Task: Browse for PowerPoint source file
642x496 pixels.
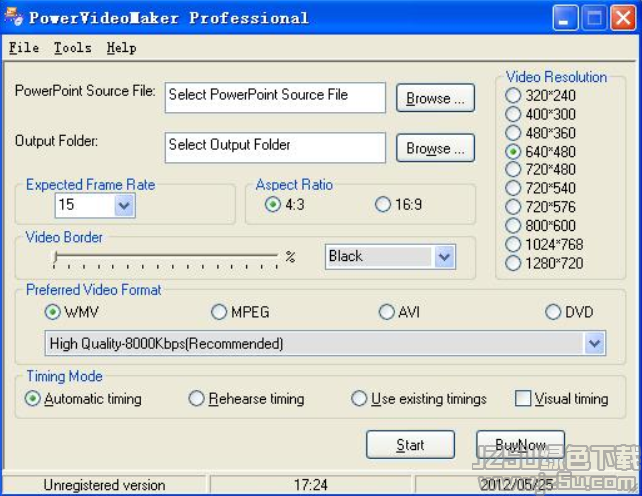Action: point(435,98)
